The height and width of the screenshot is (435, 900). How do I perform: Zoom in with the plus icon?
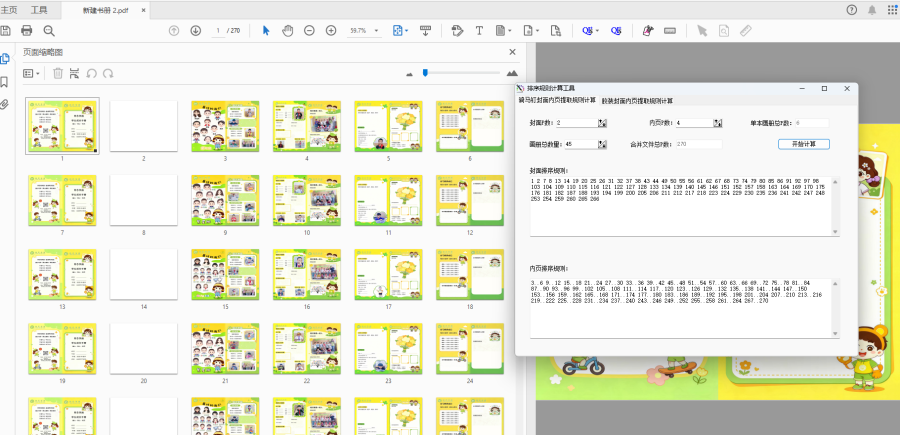click(331, 30)
